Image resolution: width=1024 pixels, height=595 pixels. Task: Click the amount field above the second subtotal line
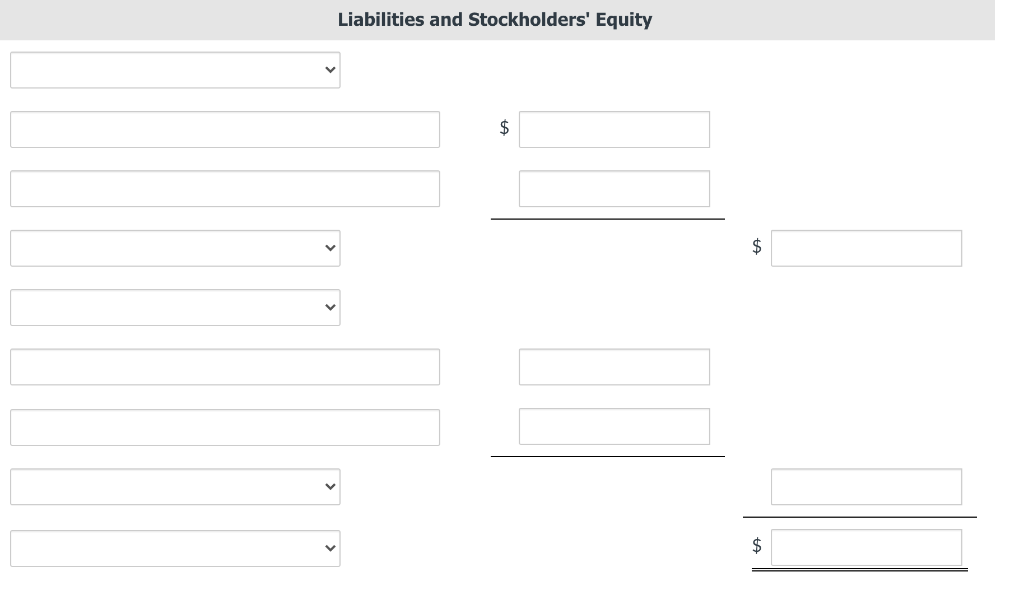point(614,427)
